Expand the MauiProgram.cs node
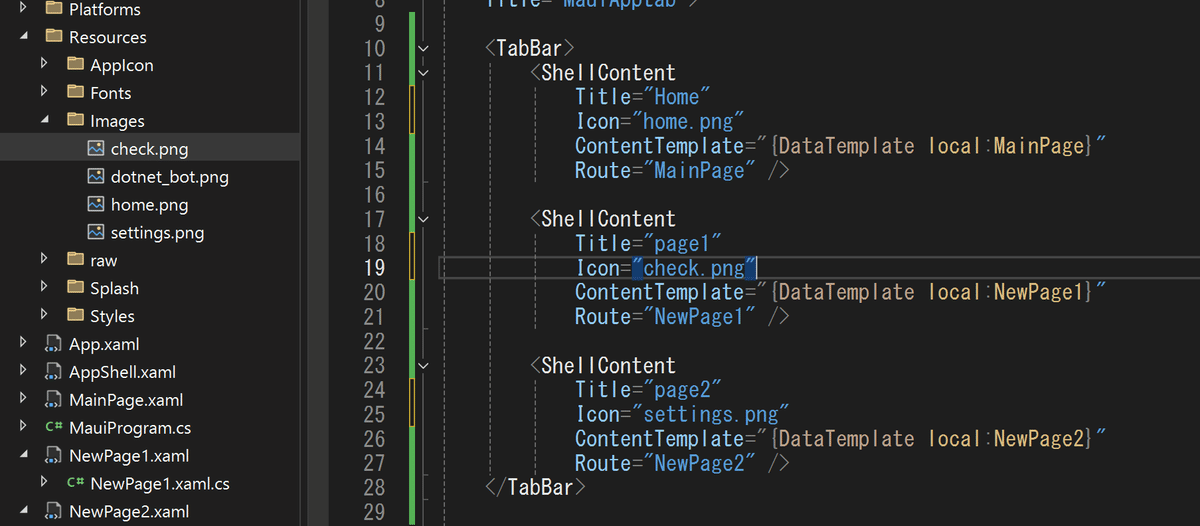Screen dimensions: 1200x526 (x=23, y=427)
